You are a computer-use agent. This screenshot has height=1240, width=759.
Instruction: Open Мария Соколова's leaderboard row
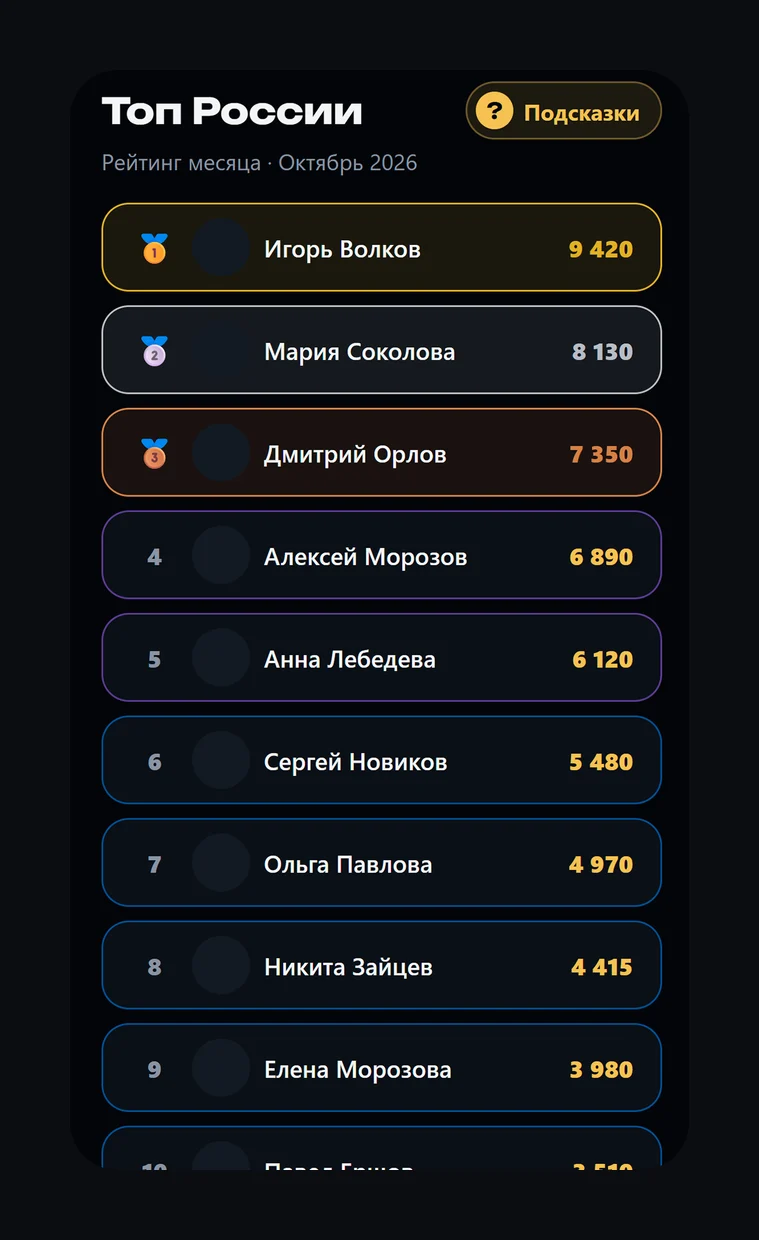pos(382,350)
